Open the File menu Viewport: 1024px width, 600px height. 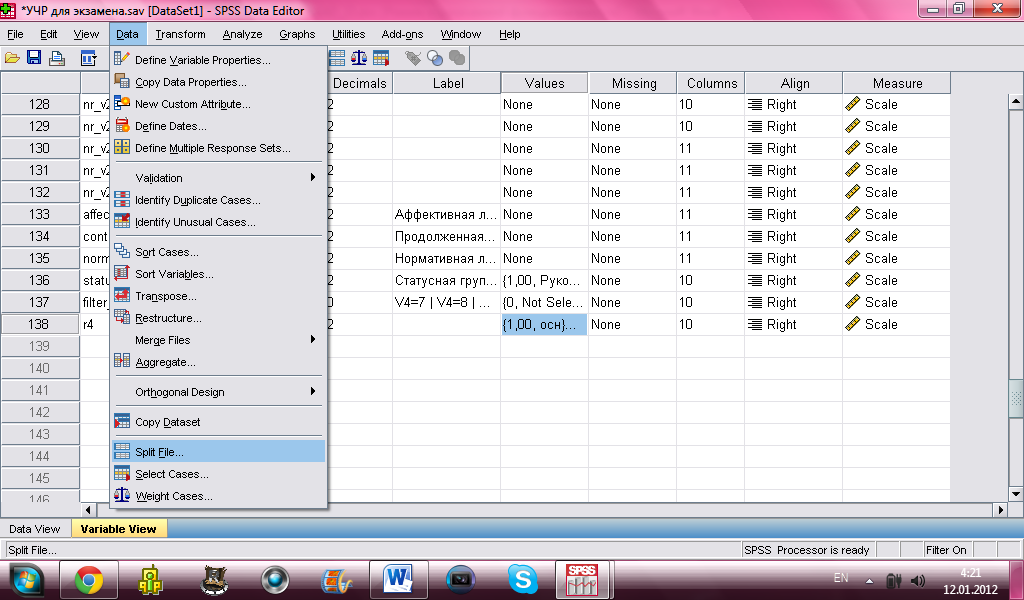tap(15, 34)
